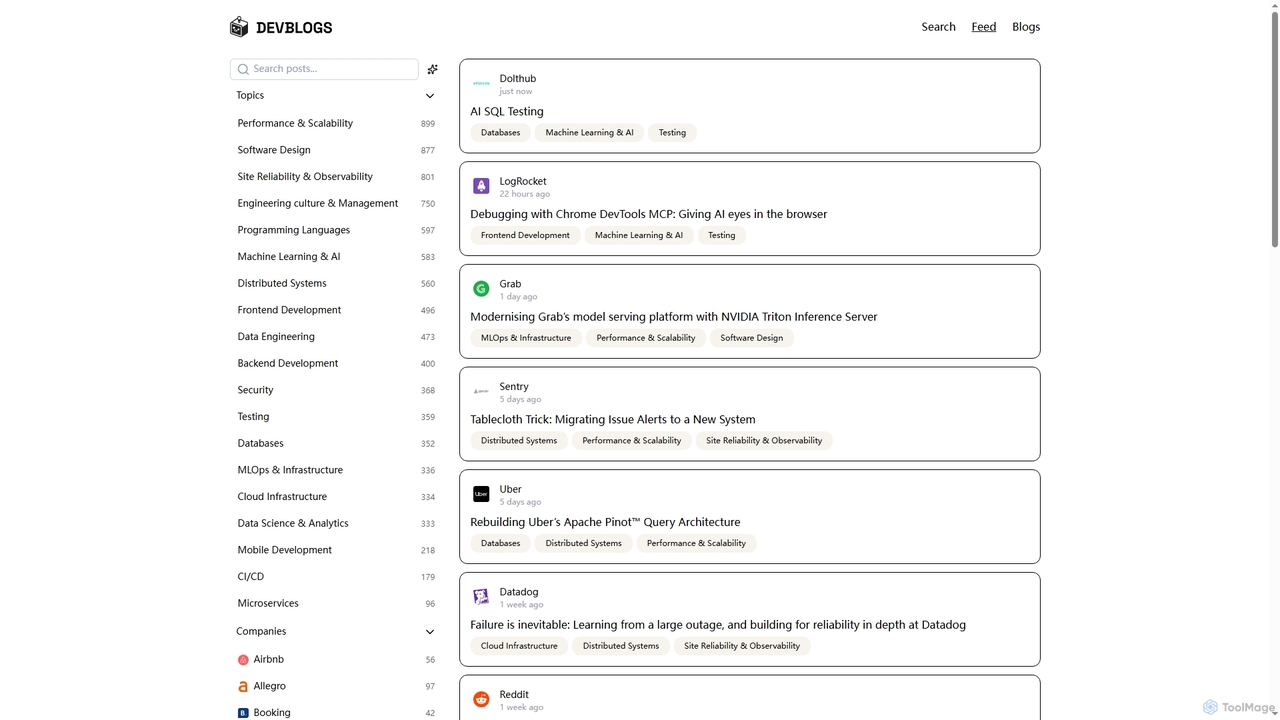Select Cloud Infrastructure sidebar topic
The height and width of the screenshot is (720, 1280).
click(336, 497)
